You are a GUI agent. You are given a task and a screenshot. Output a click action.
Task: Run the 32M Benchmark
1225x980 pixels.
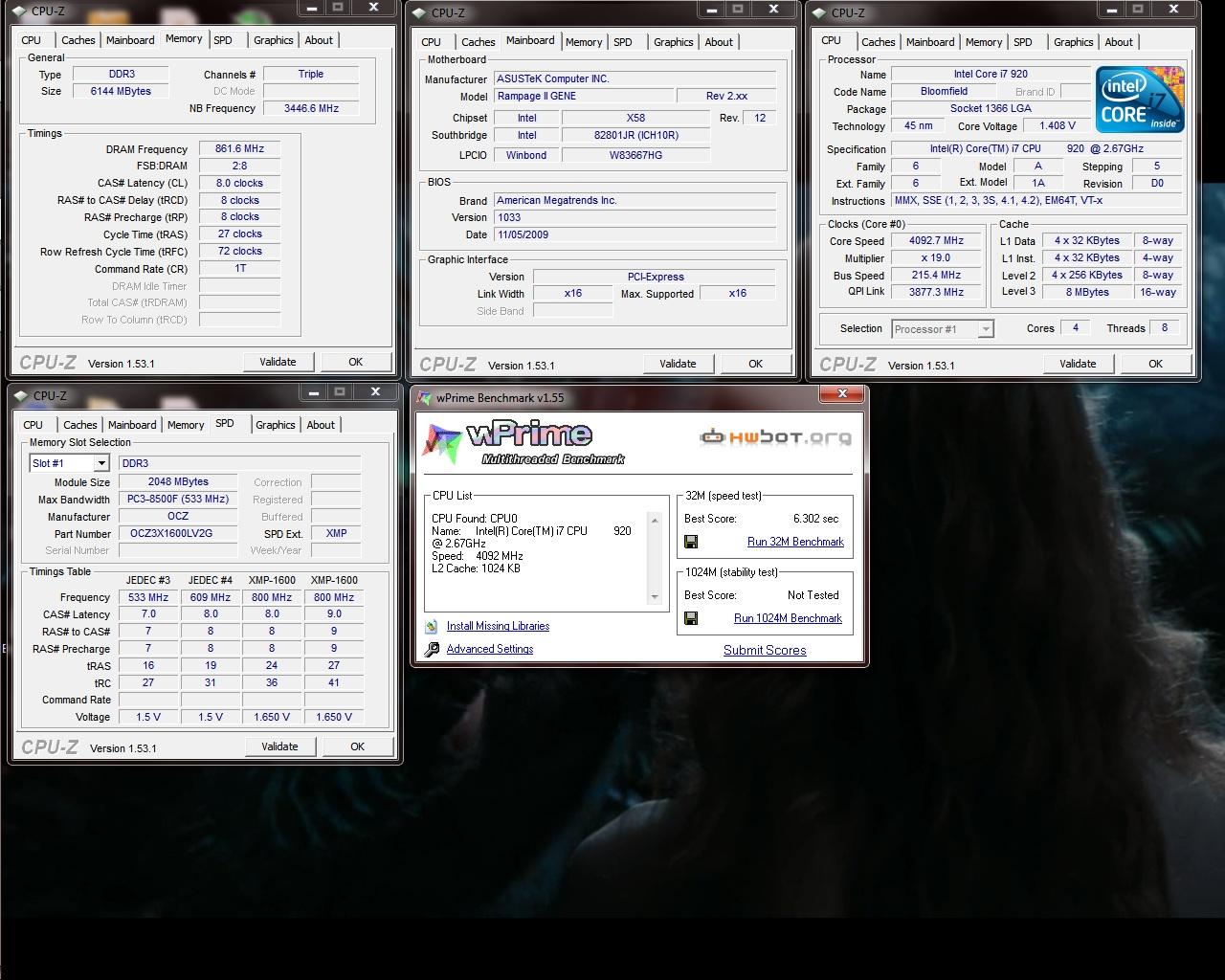coord(795,542)
